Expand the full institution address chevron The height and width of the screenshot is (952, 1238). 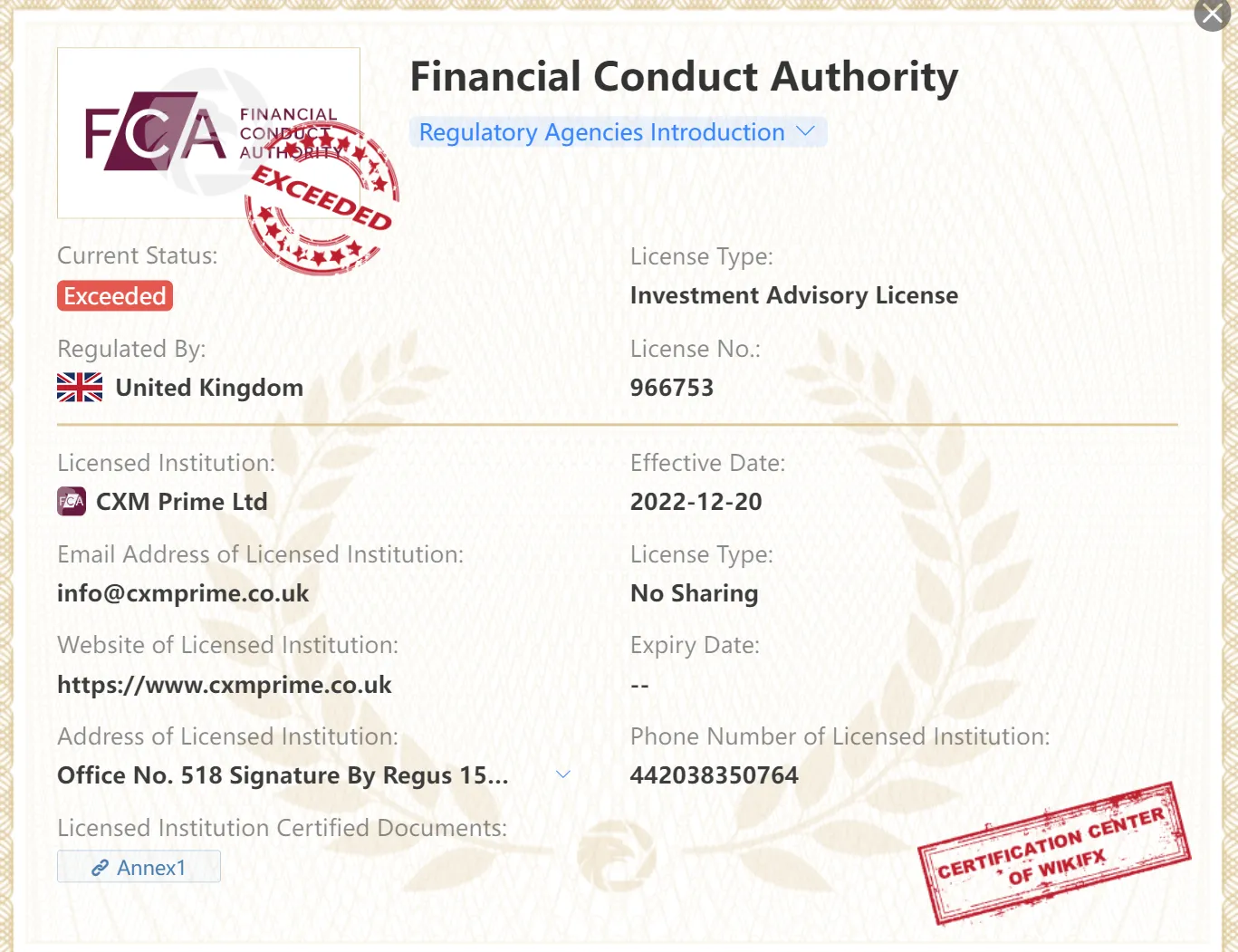(563, 774)
